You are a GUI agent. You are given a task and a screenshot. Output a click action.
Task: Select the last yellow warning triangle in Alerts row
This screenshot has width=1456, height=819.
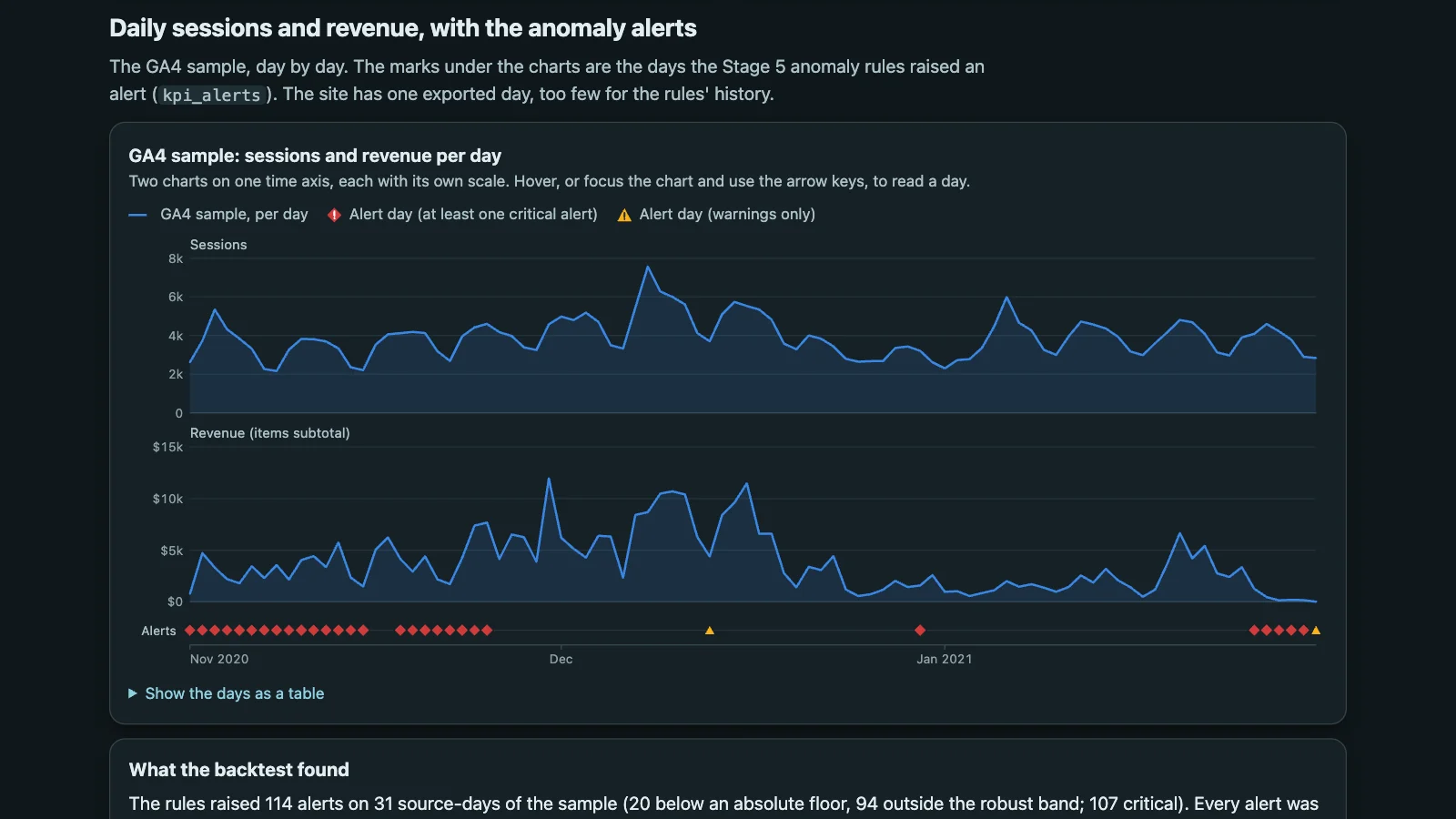(1316, 631)
